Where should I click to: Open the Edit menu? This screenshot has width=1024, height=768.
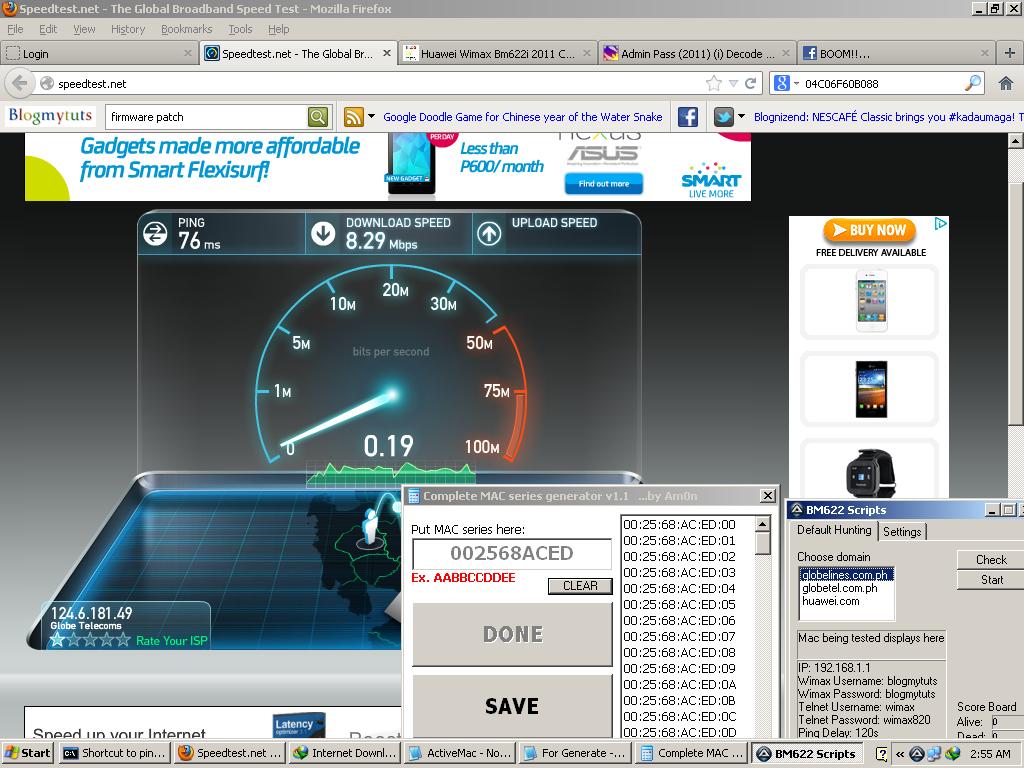(48, 29)
